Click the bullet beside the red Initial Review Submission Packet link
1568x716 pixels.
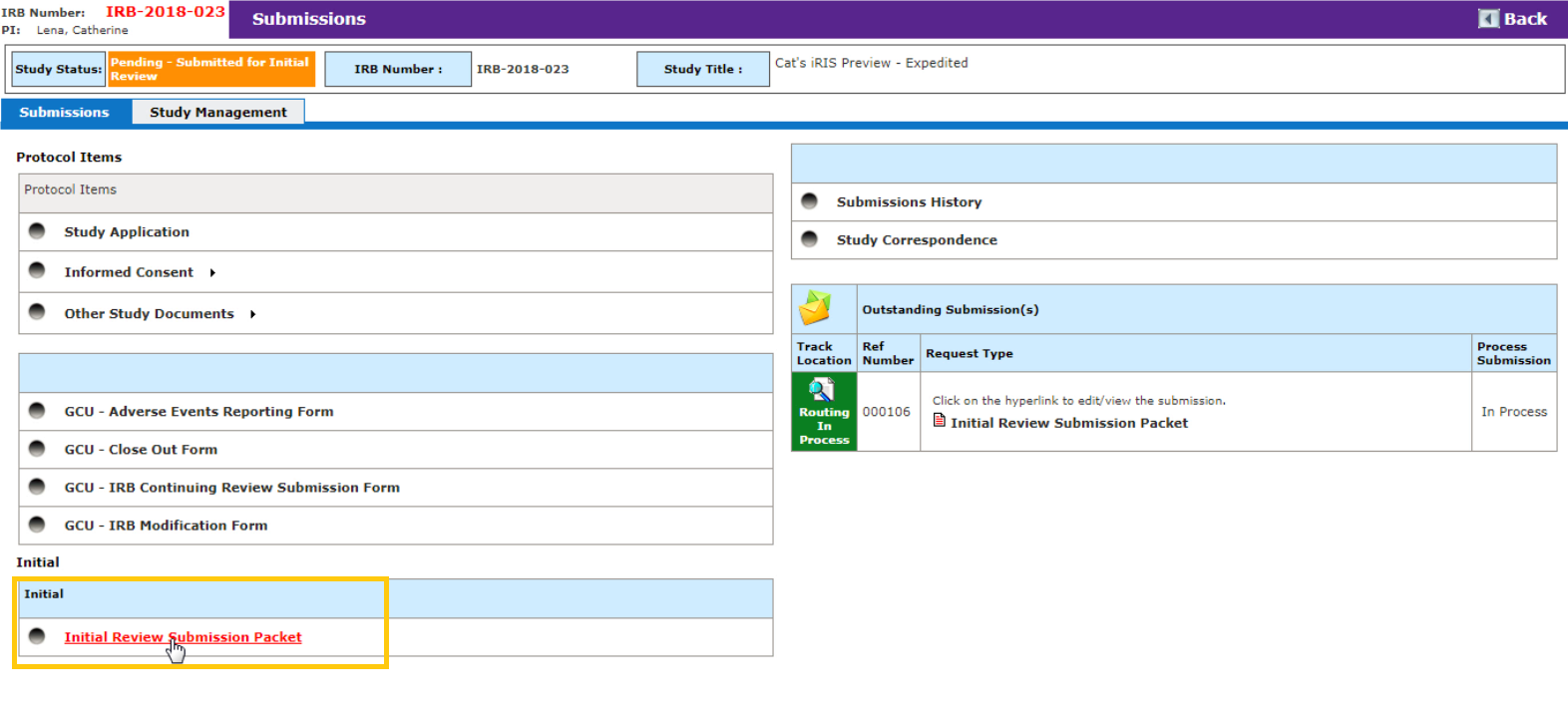37,635
